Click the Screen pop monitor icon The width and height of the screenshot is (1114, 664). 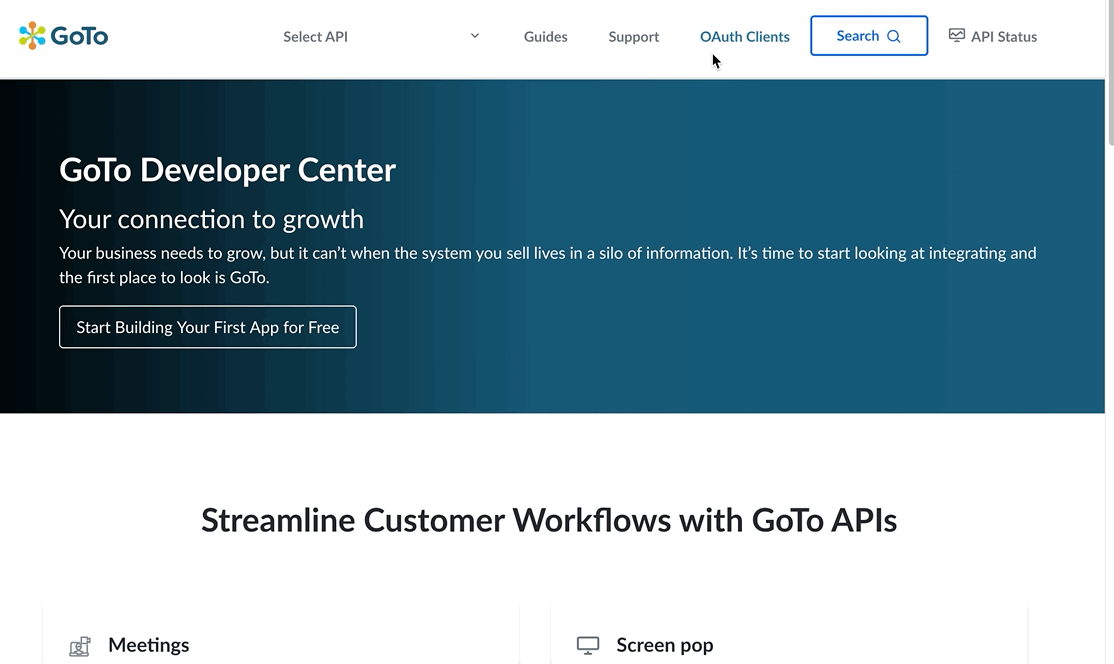pos(586,645)
